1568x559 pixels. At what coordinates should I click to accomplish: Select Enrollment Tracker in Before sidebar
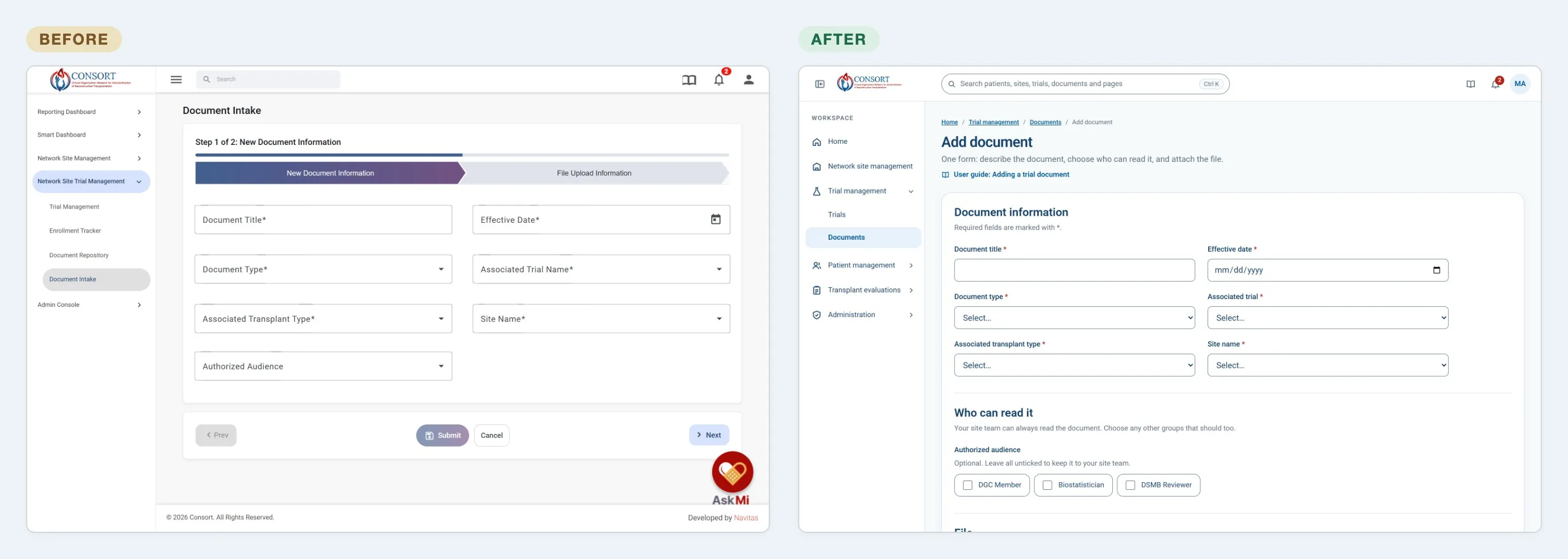point(75,231)
